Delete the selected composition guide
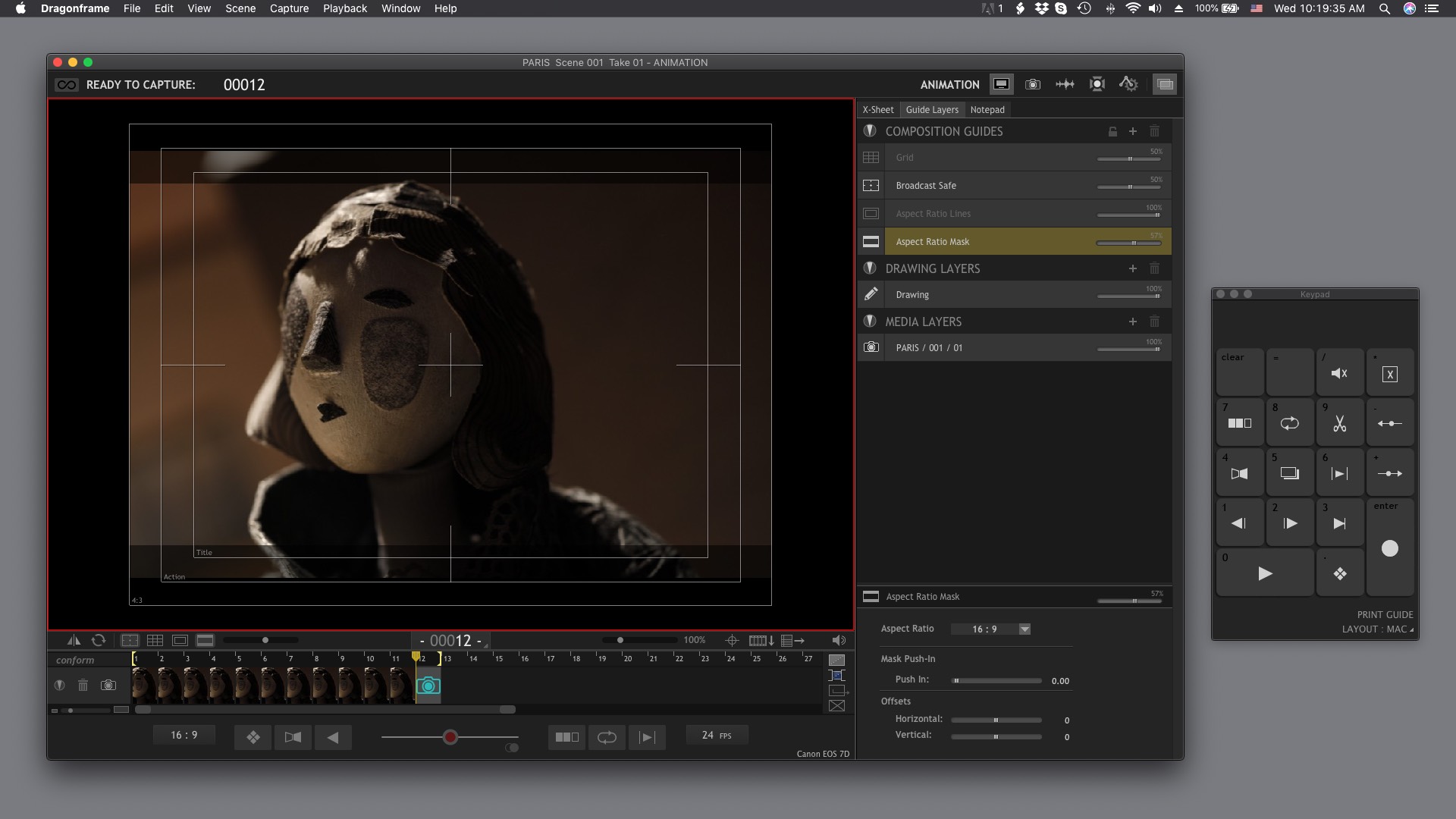 (x=1154, y=131)
